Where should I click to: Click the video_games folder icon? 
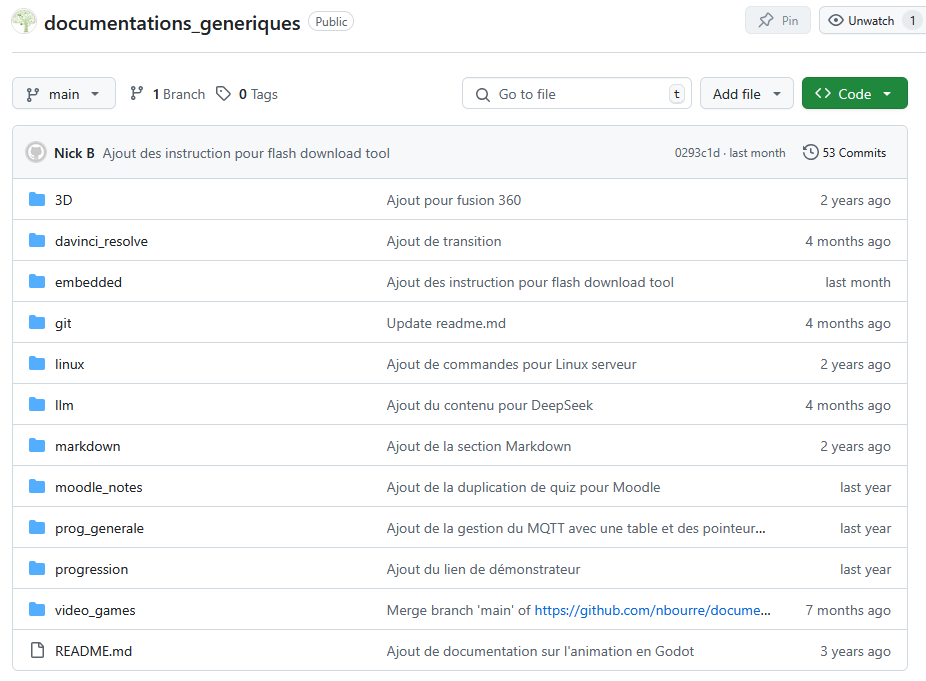(x=37, y=610)
